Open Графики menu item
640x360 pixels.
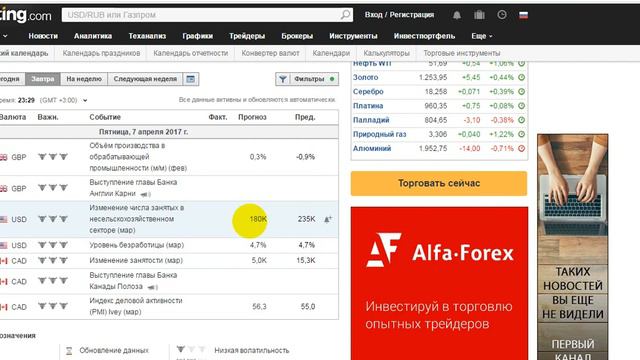(198, 36)
